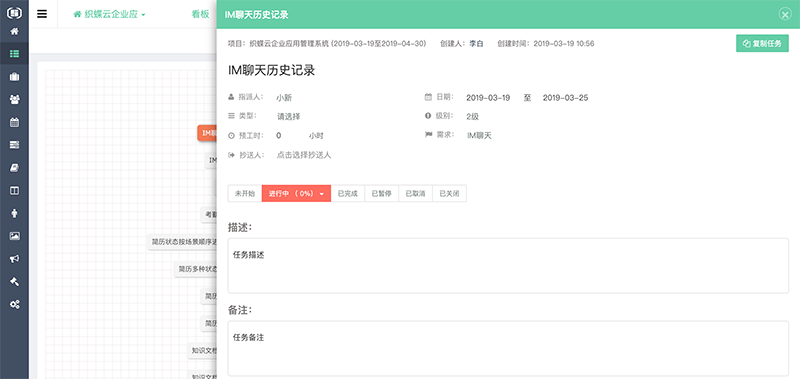Click creator name 李白

tap(476, 44)
